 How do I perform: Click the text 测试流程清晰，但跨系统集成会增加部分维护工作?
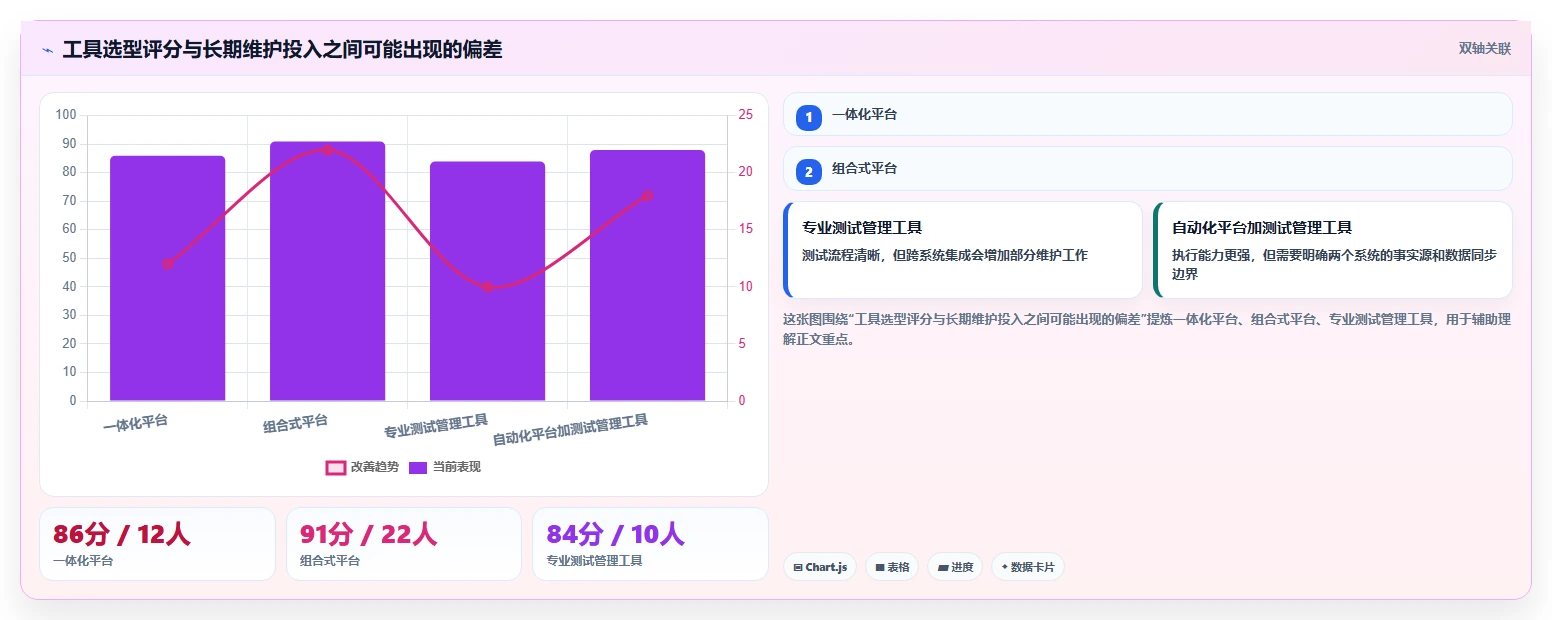[x=944, y=255]
